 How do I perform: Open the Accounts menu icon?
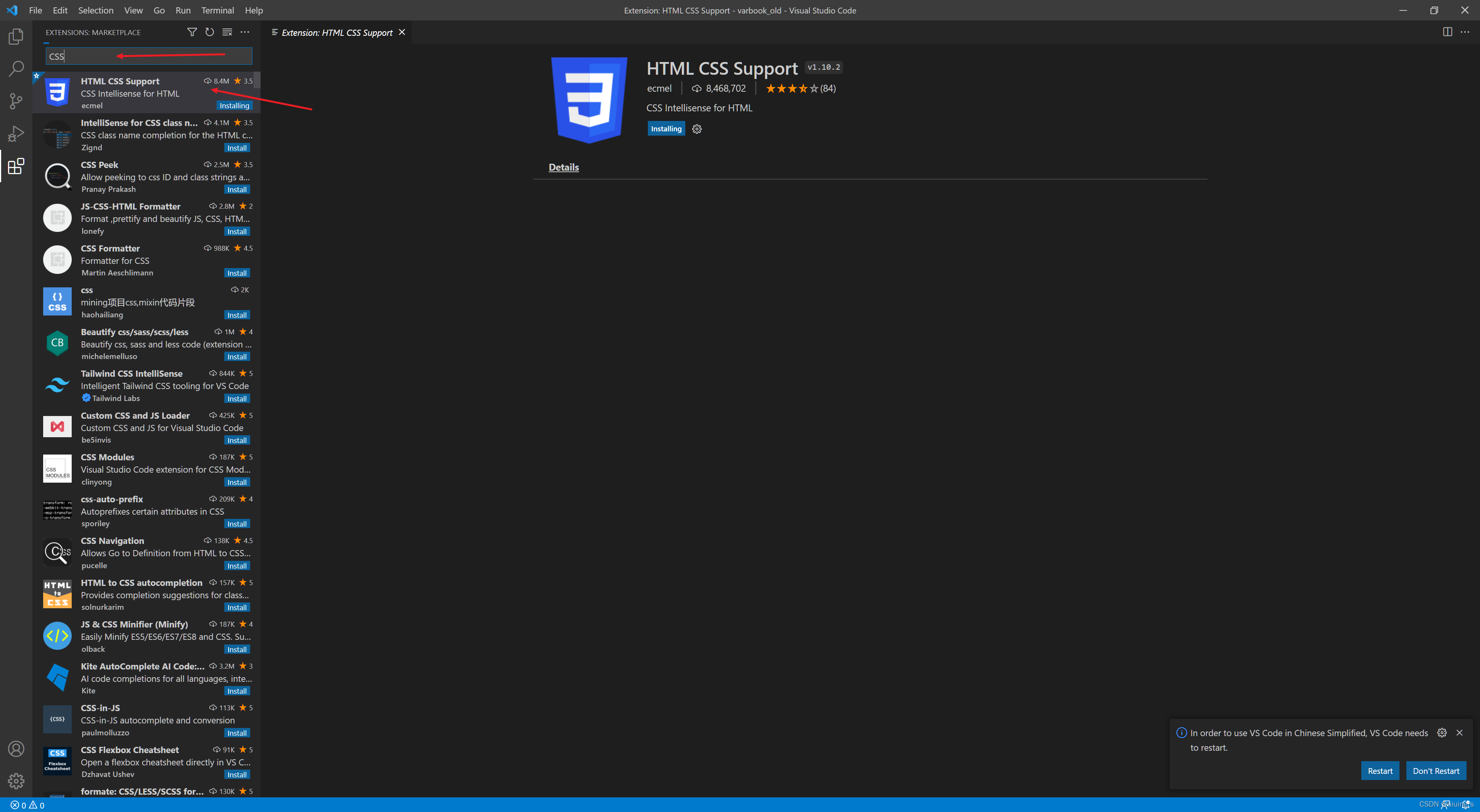pos(16,749)
